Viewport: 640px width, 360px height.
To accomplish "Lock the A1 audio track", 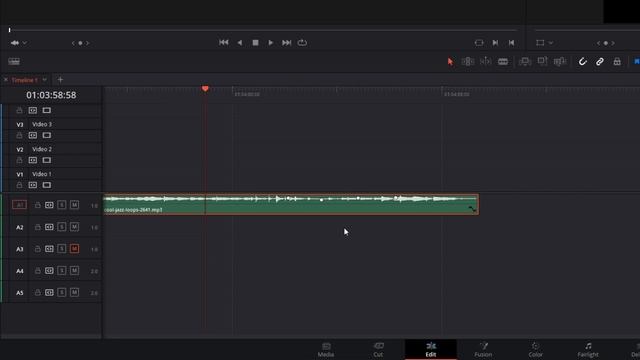I will [x=38, y=205].
